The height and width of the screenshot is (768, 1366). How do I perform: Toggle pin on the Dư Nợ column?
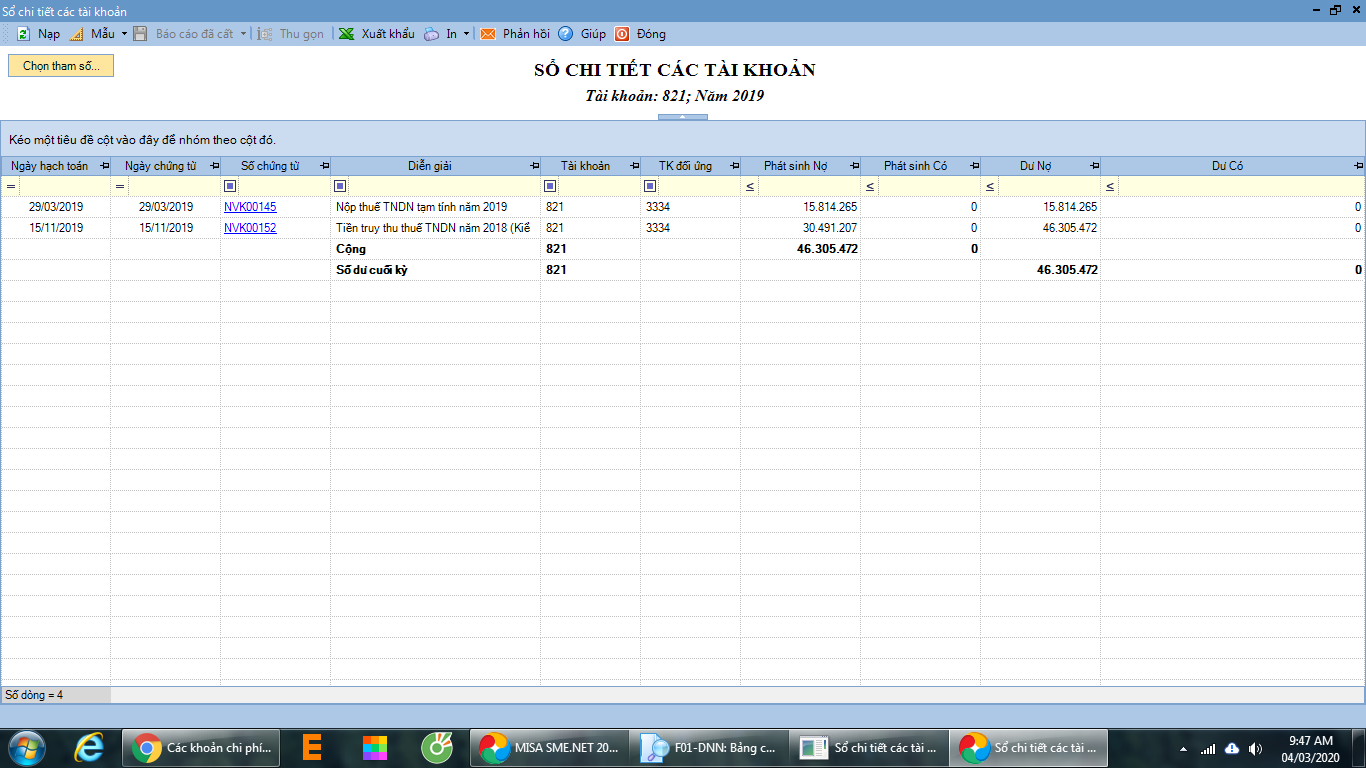pos(1094,166)
